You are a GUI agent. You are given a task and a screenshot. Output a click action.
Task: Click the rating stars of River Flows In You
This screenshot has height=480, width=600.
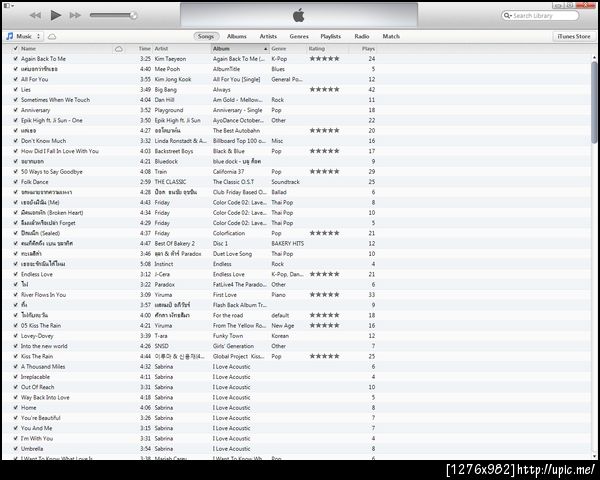[324, 295]
